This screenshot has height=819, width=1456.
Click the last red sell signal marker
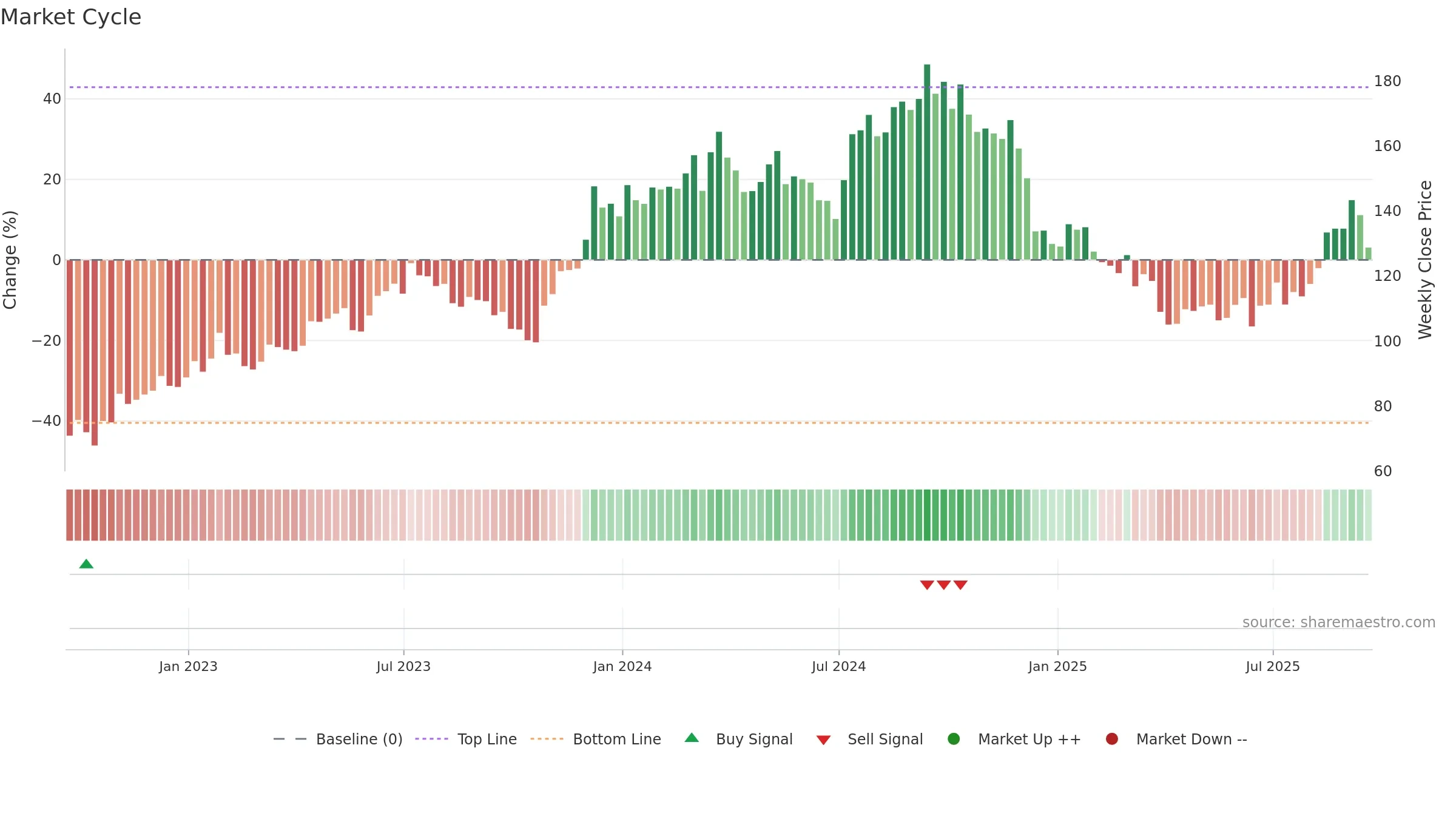pos(960,585)
